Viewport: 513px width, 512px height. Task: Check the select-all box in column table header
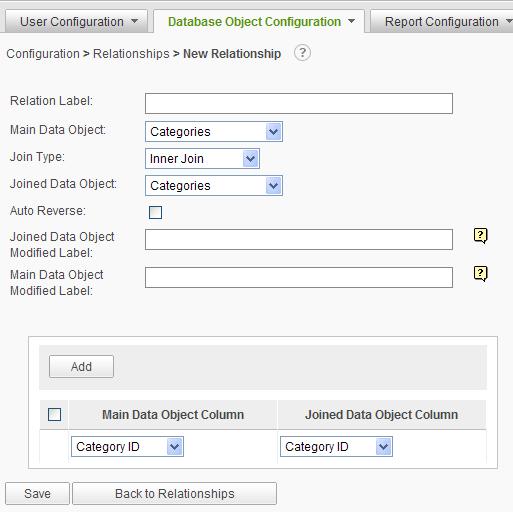[54, 414]
